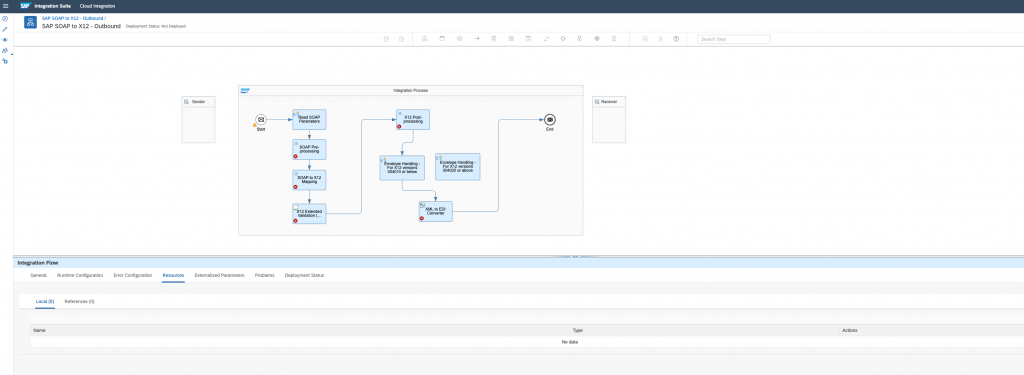Select the Persistence layers palette icon

pyautogui.click(x=597, y=39)
